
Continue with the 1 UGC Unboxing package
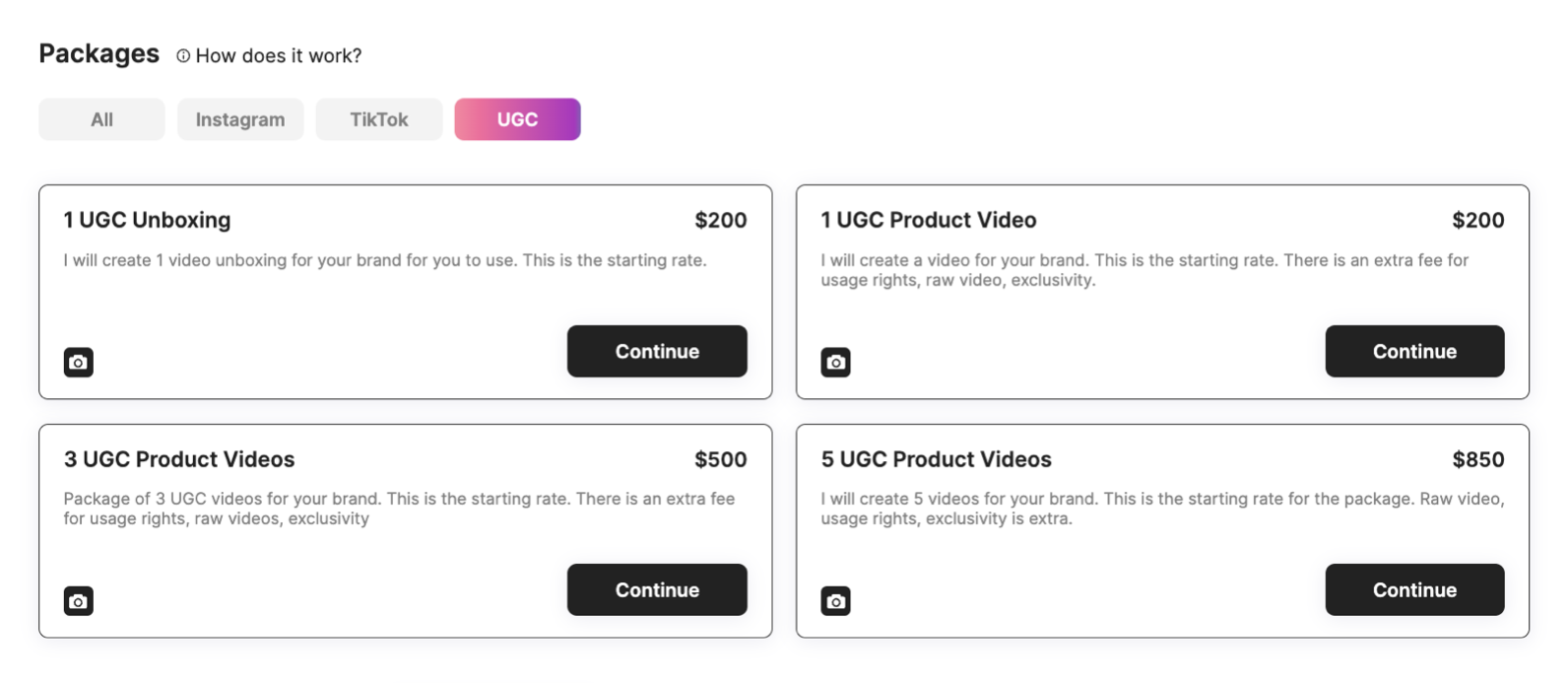(657, 351)
